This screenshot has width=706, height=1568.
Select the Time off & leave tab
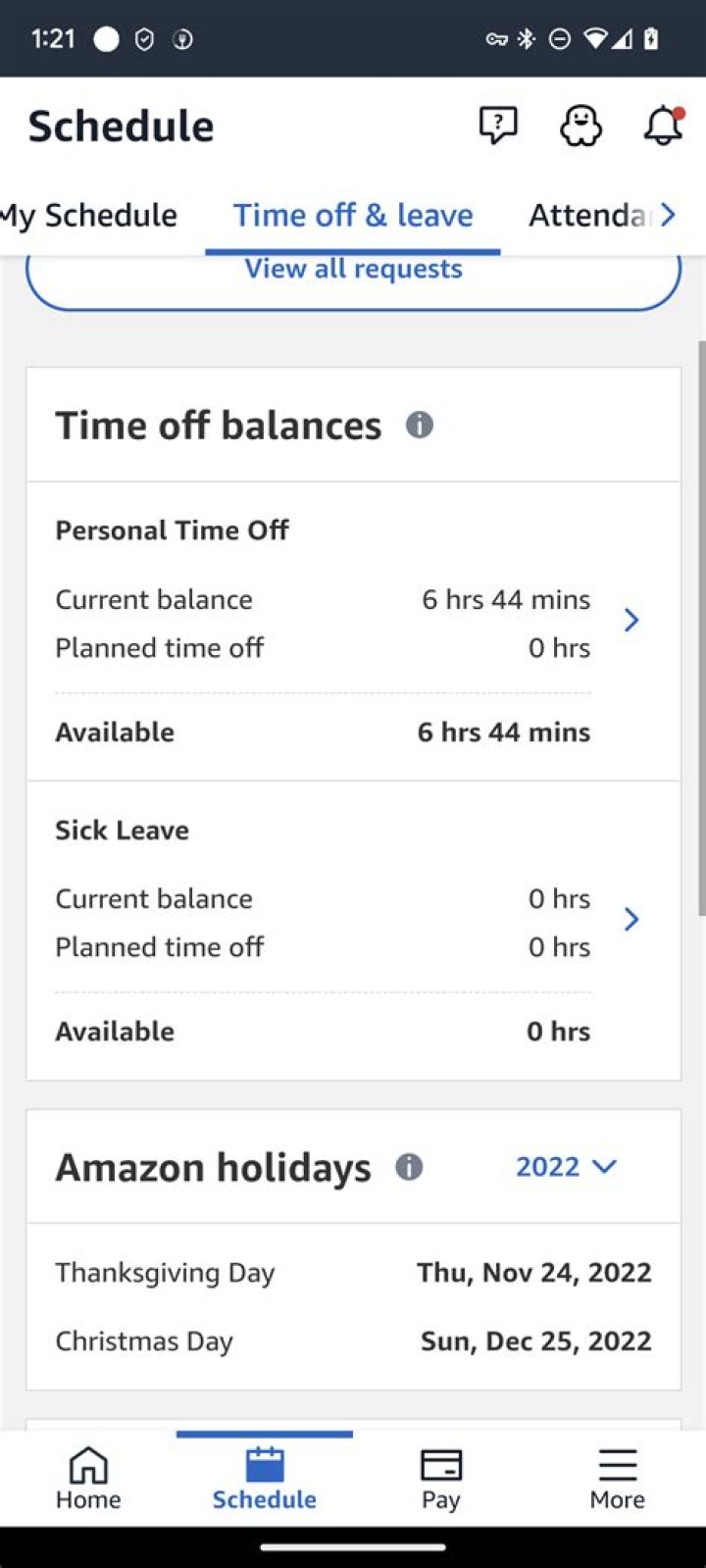[x=353, y=215]
